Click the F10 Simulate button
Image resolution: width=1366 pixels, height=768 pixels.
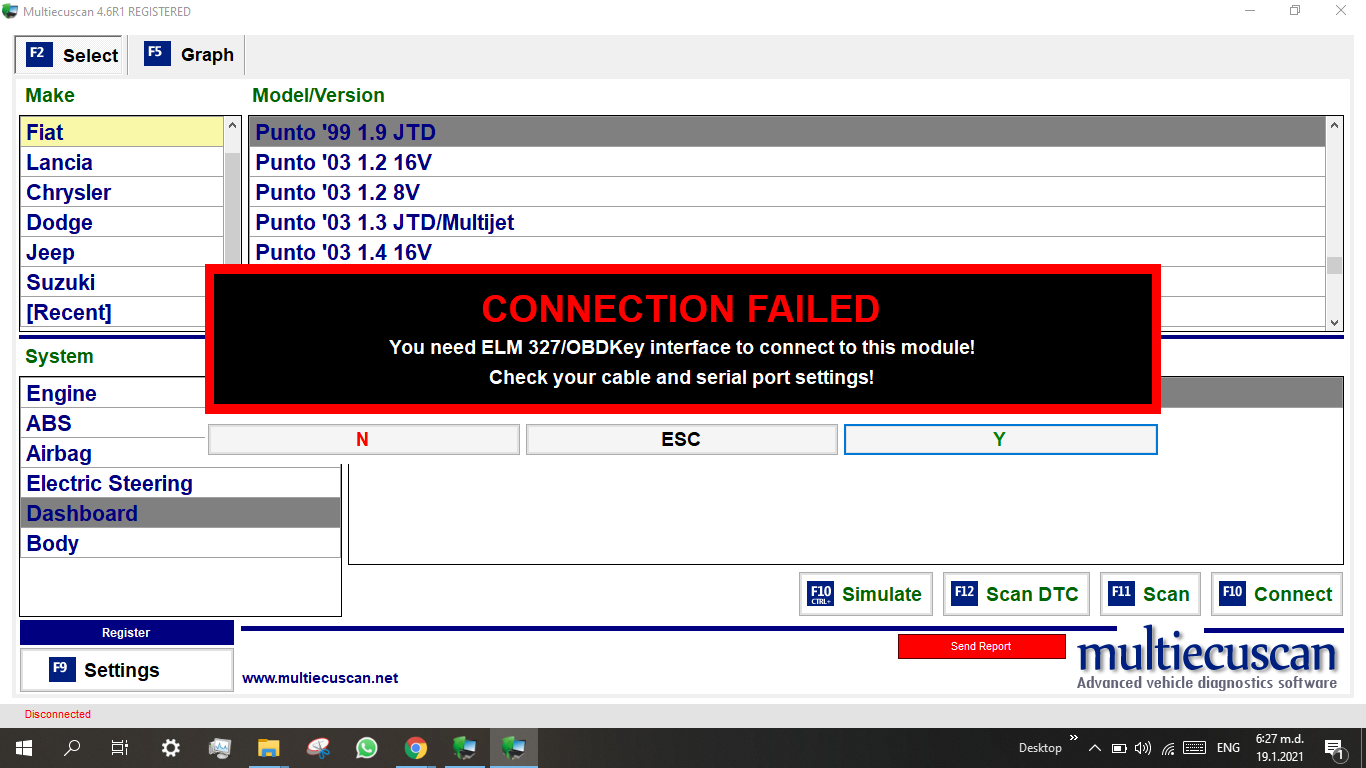click(866, 594)
